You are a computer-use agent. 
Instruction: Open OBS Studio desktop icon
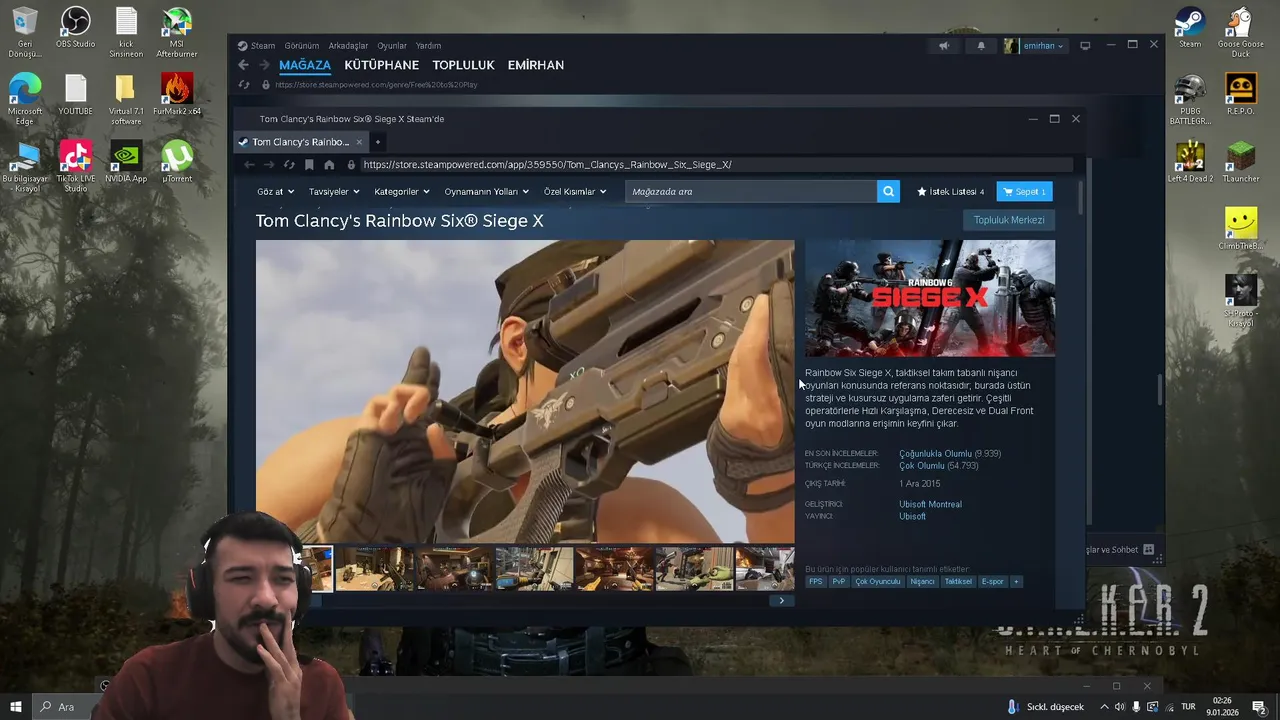(x=75, y=28)
